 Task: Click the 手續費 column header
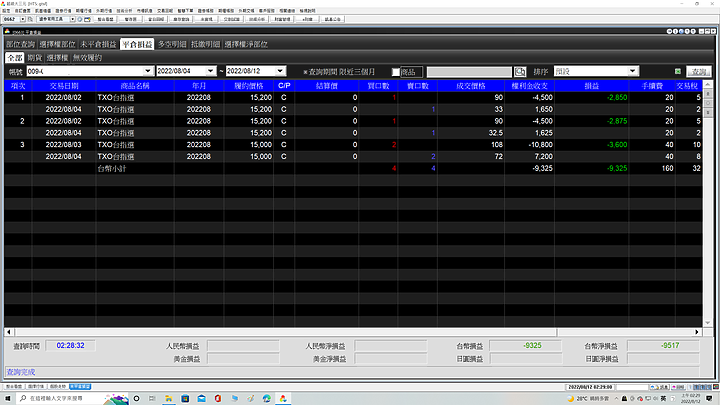click(652, 86)
